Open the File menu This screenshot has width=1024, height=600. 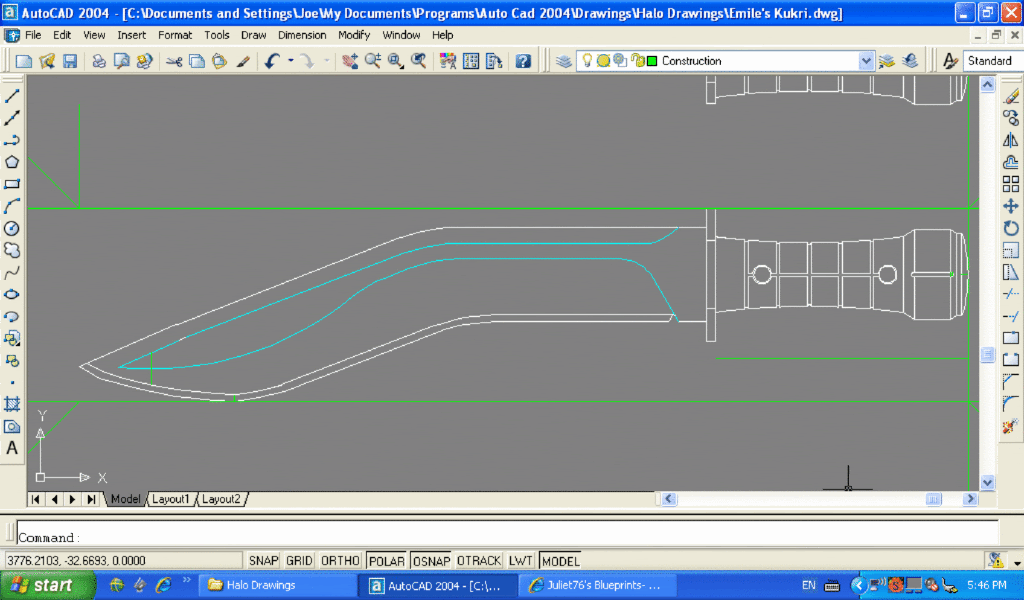click(x=33, y=35)
